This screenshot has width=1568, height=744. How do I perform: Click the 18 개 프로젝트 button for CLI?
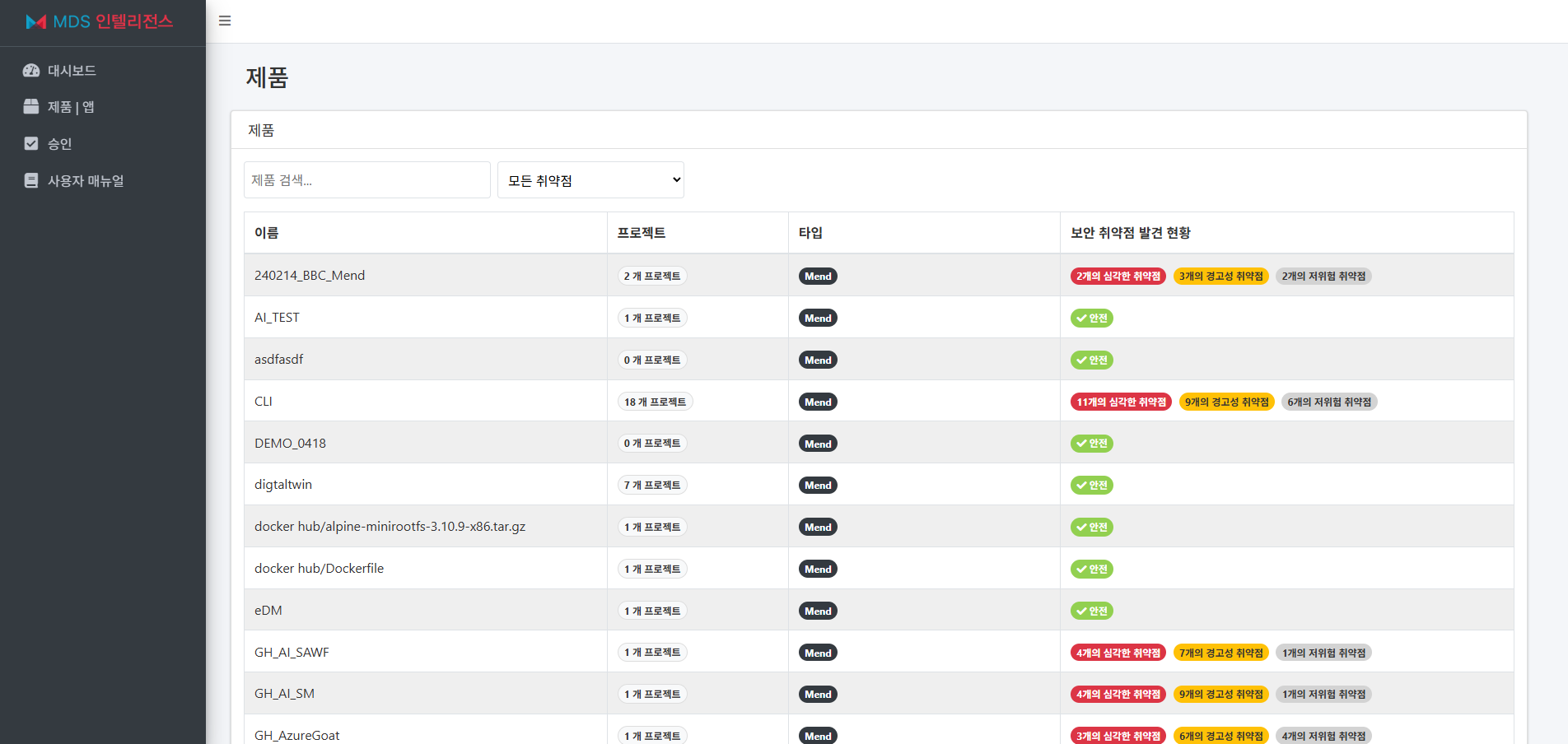click(655, 401)
